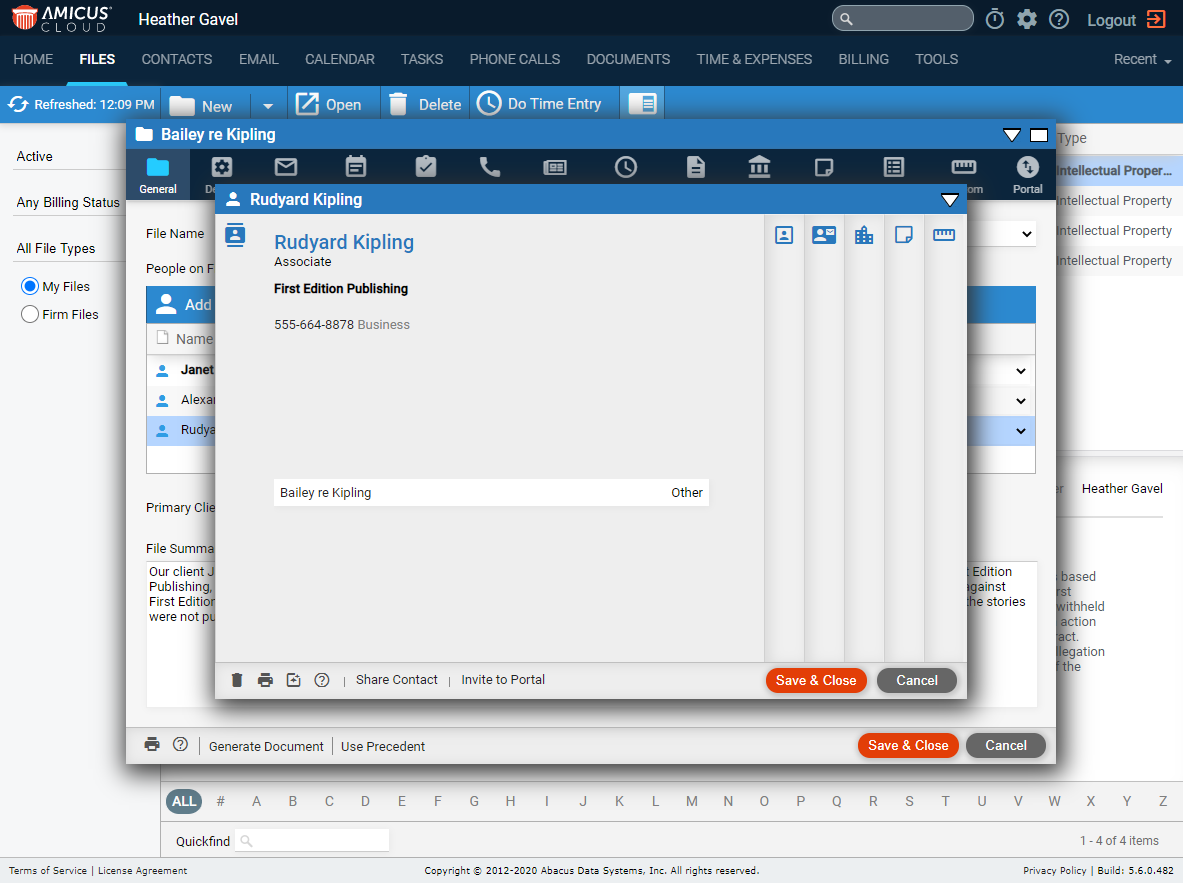Open the calendar tab in the Bailey re Kipling file
Screen dimensions: 1183x884
[355, 167]
